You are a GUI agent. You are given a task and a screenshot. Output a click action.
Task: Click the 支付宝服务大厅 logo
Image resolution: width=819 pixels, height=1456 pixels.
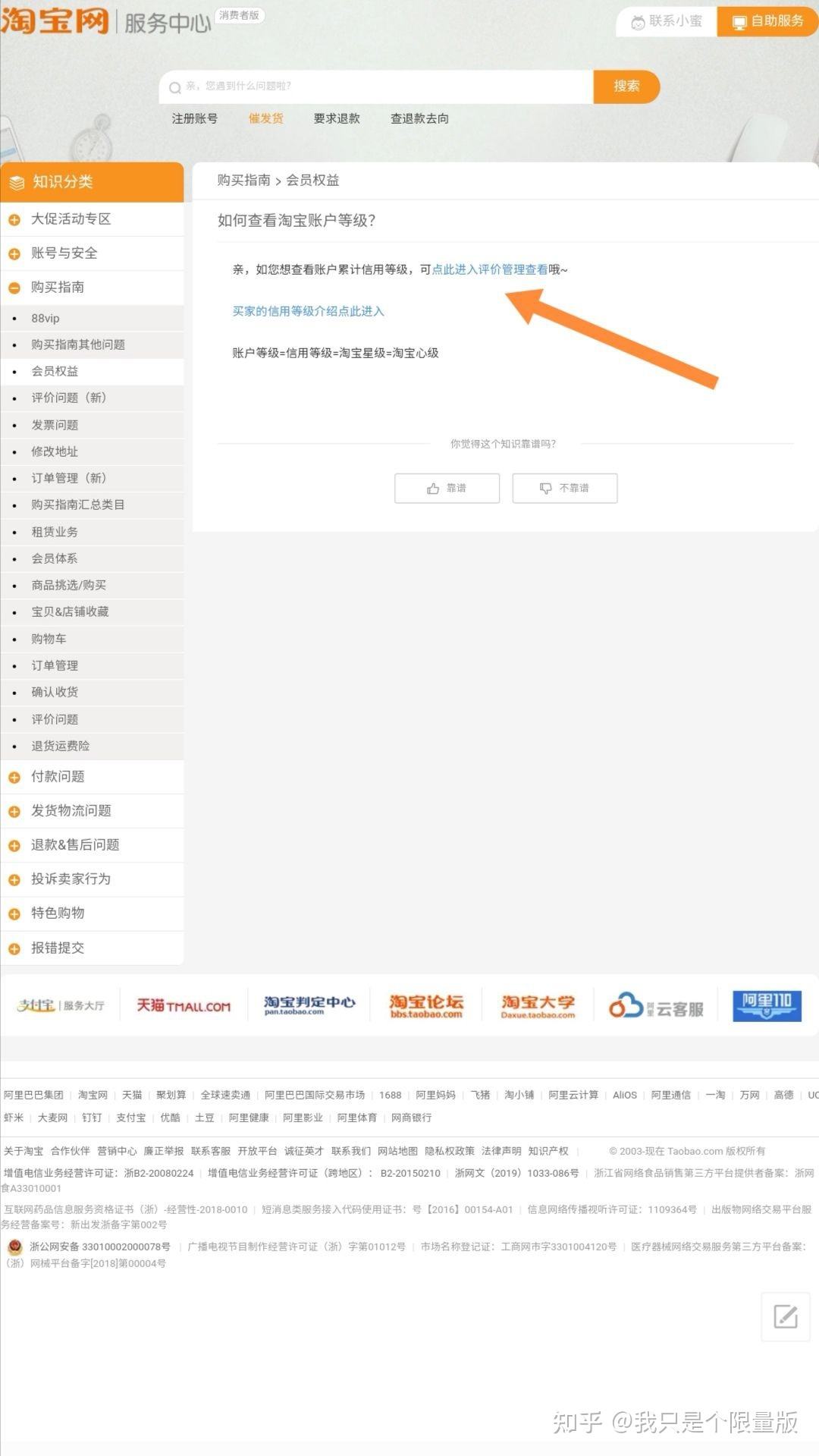click(x=61, y=1005)
